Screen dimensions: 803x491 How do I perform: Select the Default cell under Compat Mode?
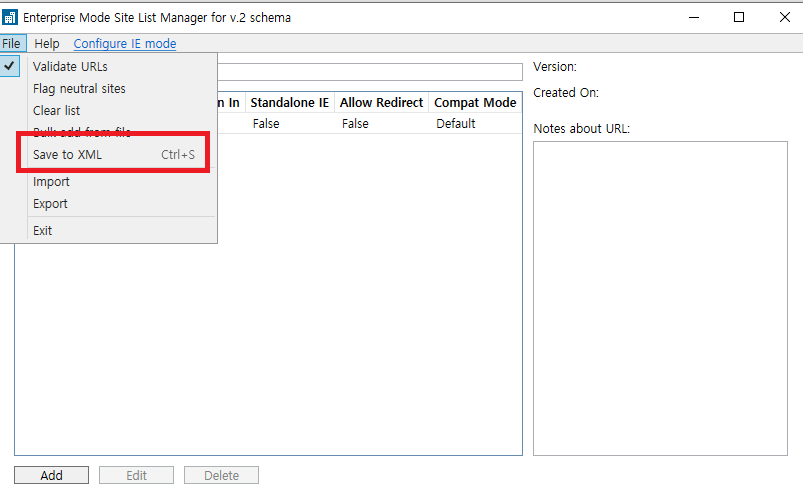[x=456, y=124]
